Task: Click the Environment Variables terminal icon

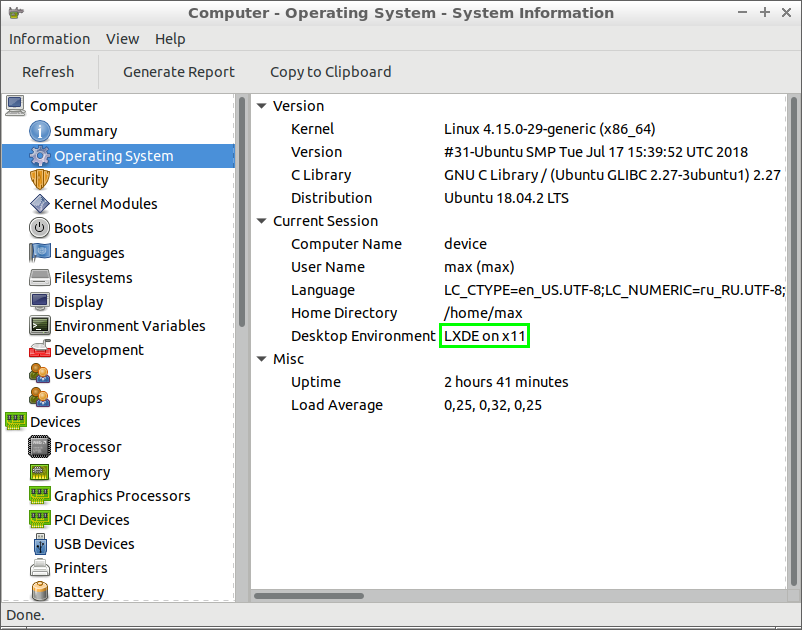Action: point(39,326)
